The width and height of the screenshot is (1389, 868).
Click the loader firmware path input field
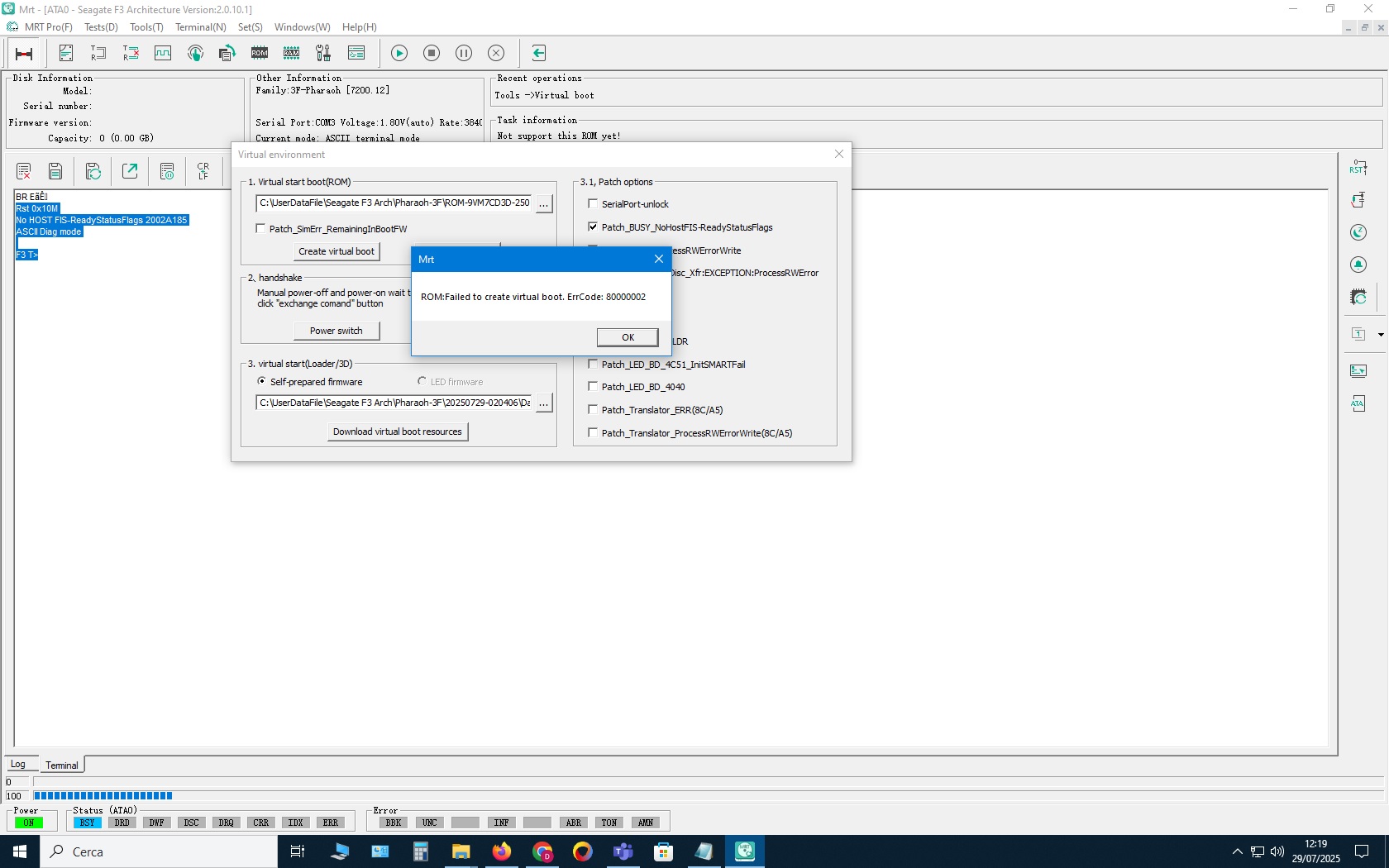pyautogui.click(x=394, y=403)
